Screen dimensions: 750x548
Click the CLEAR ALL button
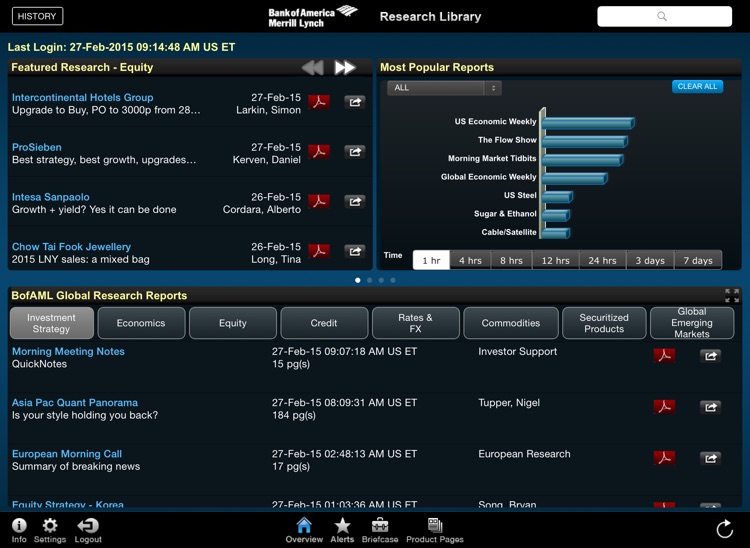click(697, 87)
